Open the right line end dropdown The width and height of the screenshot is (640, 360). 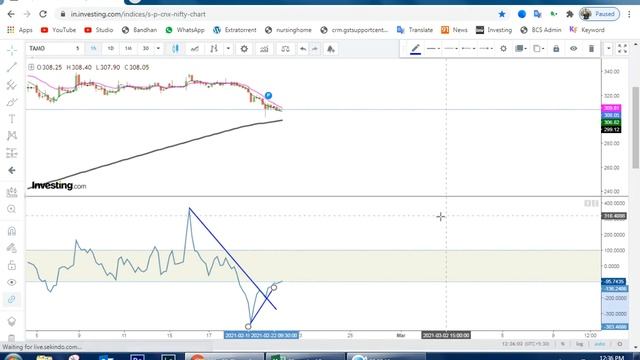point(486,49)
